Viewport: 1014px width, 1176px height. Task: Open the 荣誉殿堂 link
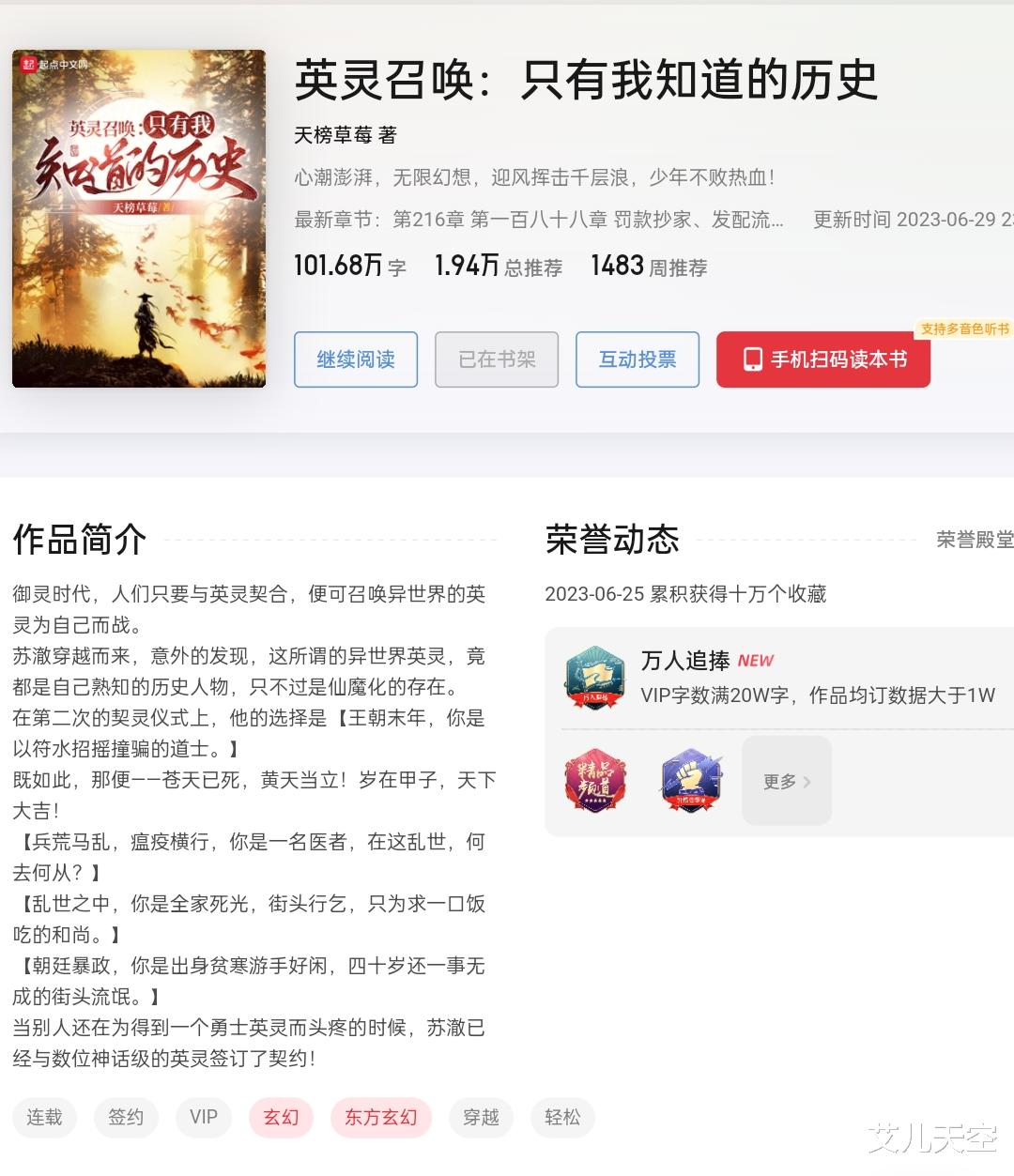tap(975, 540)
